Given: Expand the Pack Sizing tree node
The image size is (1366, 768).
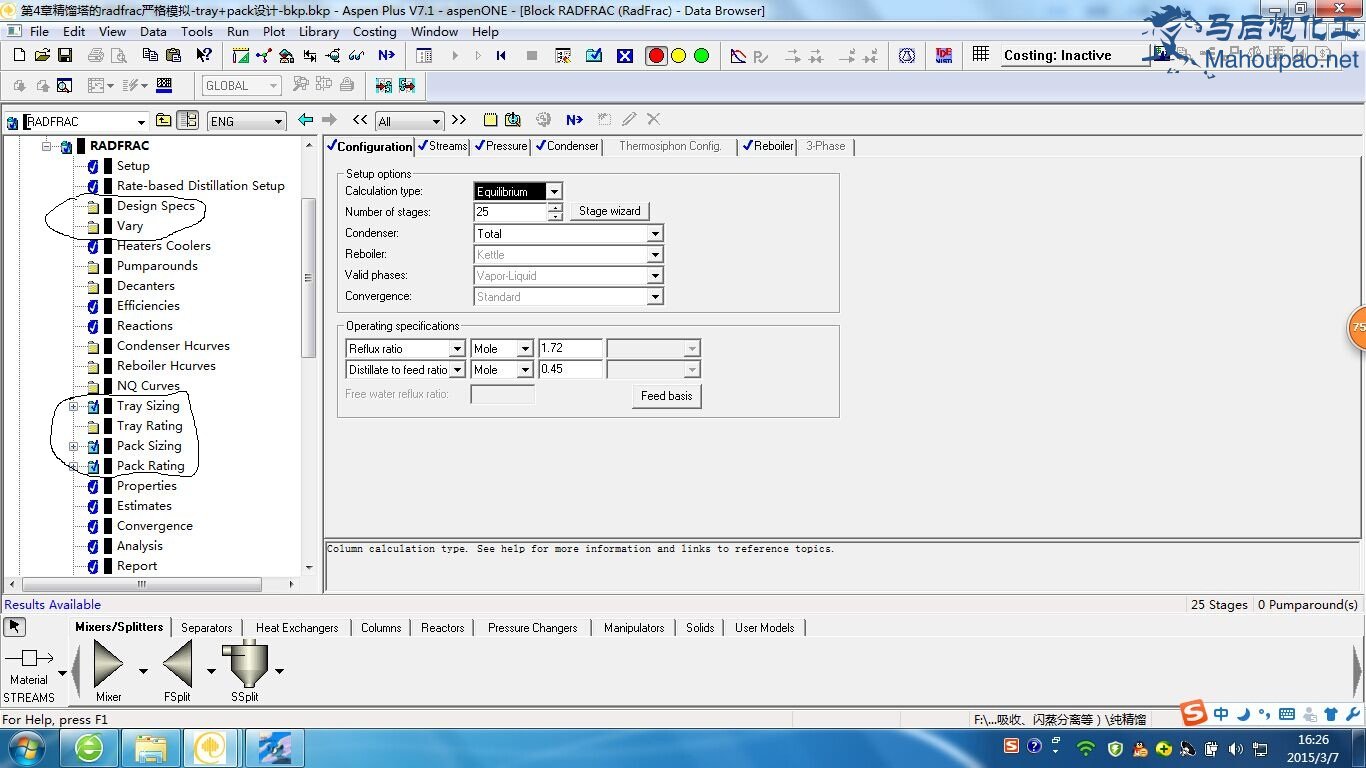Looking at the screenshot, I should click(73, 446).
